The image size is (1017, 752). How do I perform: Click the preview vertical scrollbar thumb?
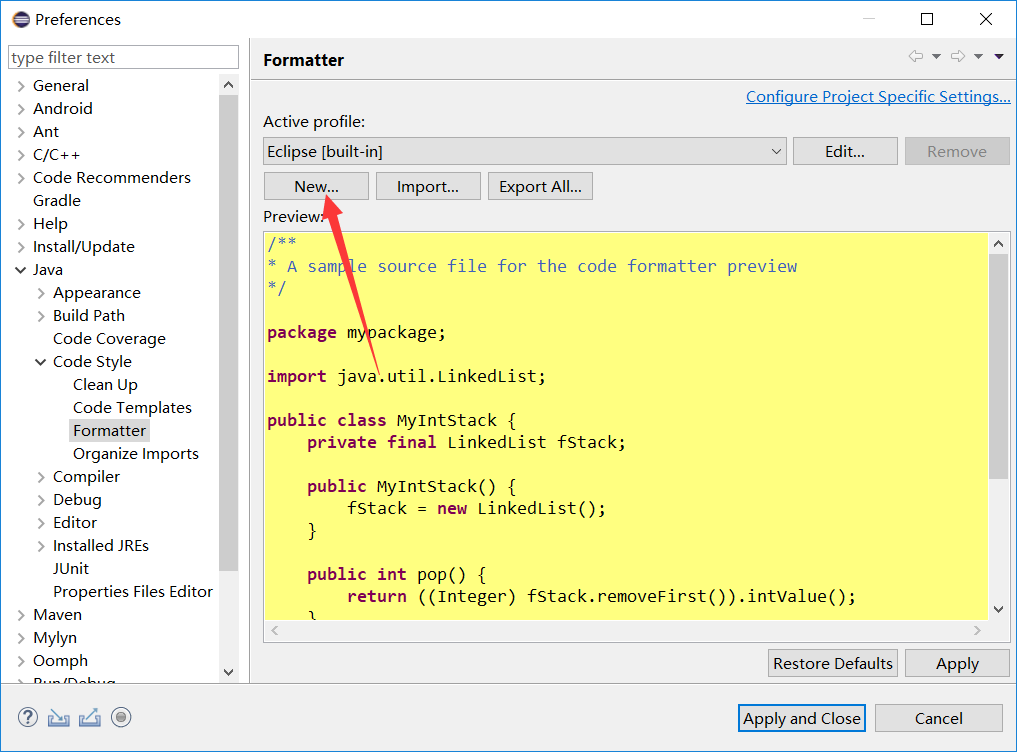point(999,367)
